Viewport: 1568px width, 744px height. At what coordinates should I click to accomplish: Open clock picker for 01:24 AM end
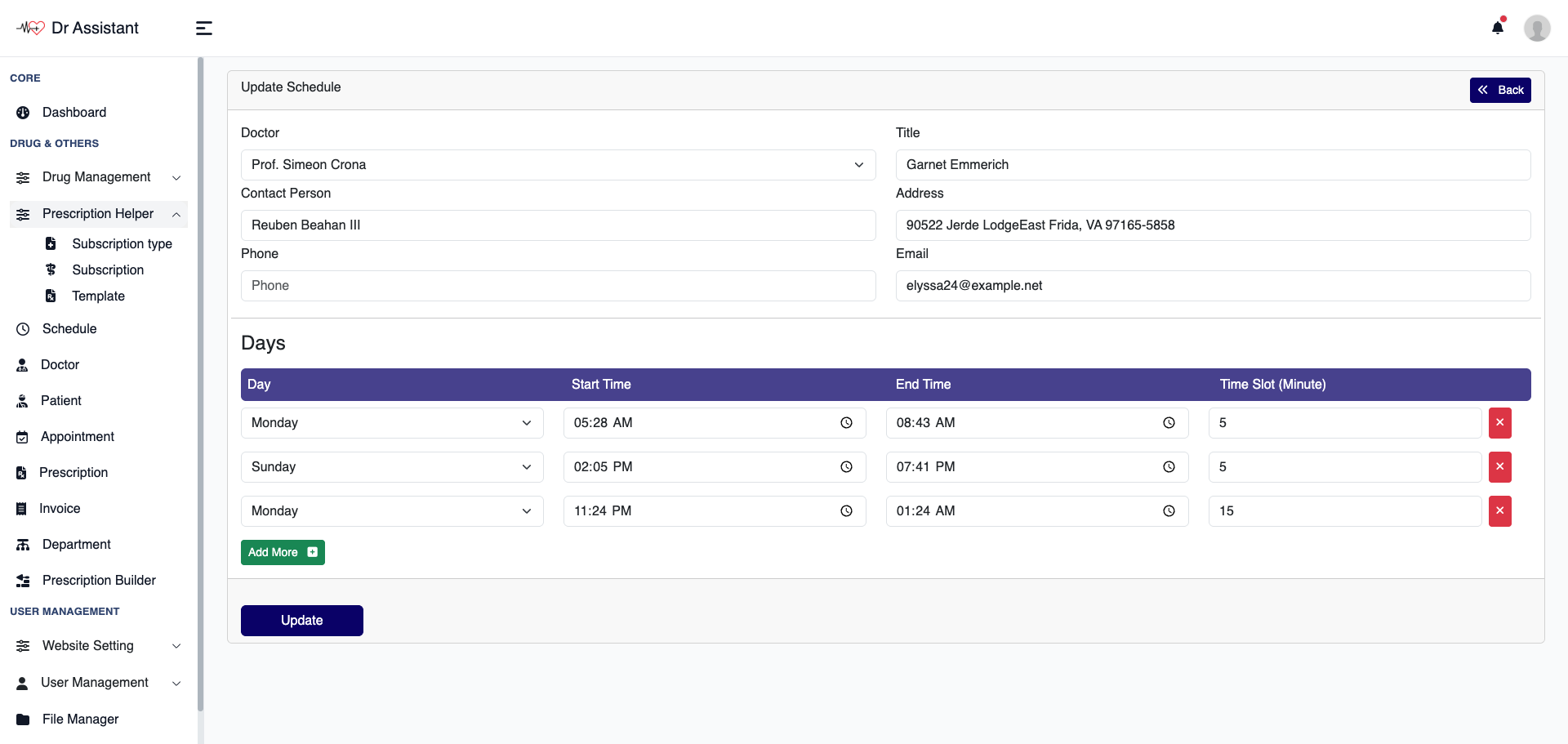[1169, 511]
